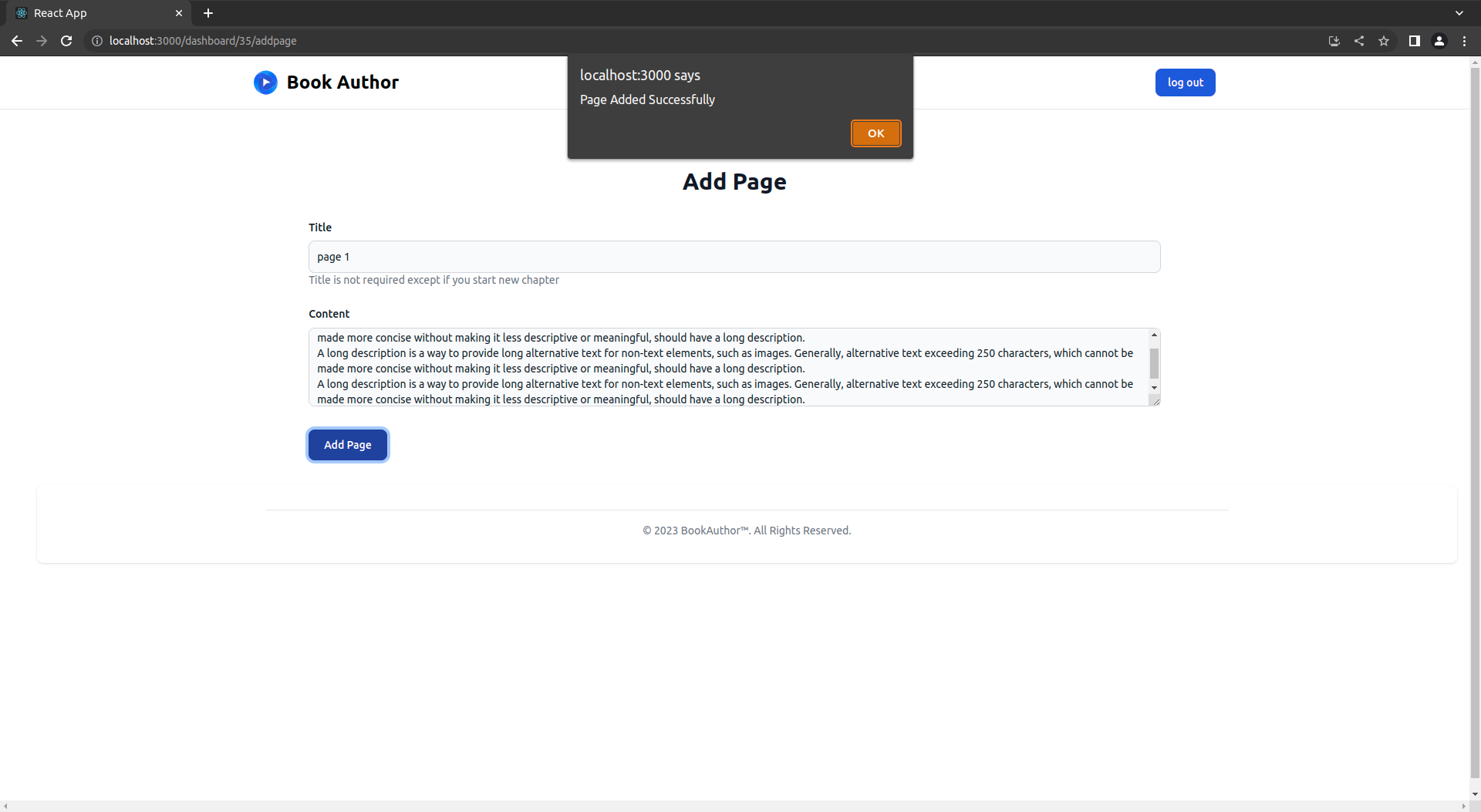1481x812 pixels.
Task: Click the 'Title' field label
Action: click(x=320, y=227)
